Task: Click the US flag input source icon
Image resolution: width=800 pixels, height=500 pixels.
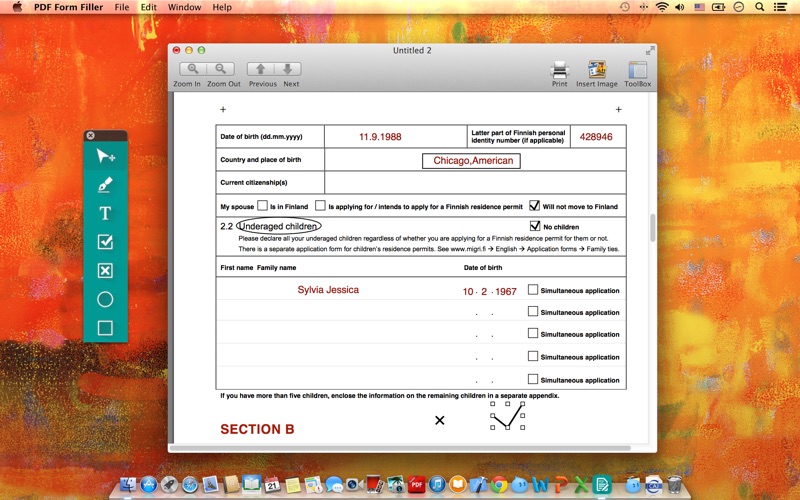Action: (699, 7)
